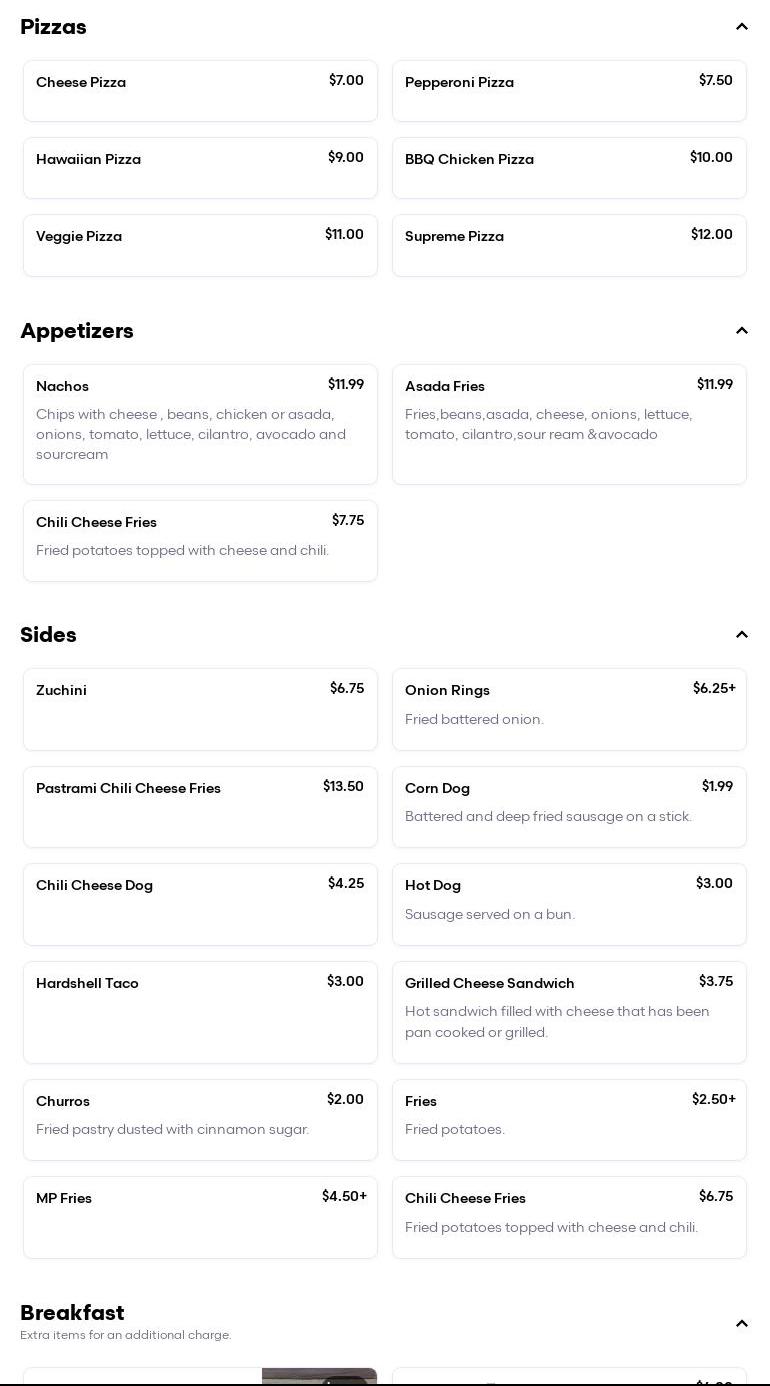Choose the Hardshell Taco item
Screen dimensions: 770x1386
200,1012
